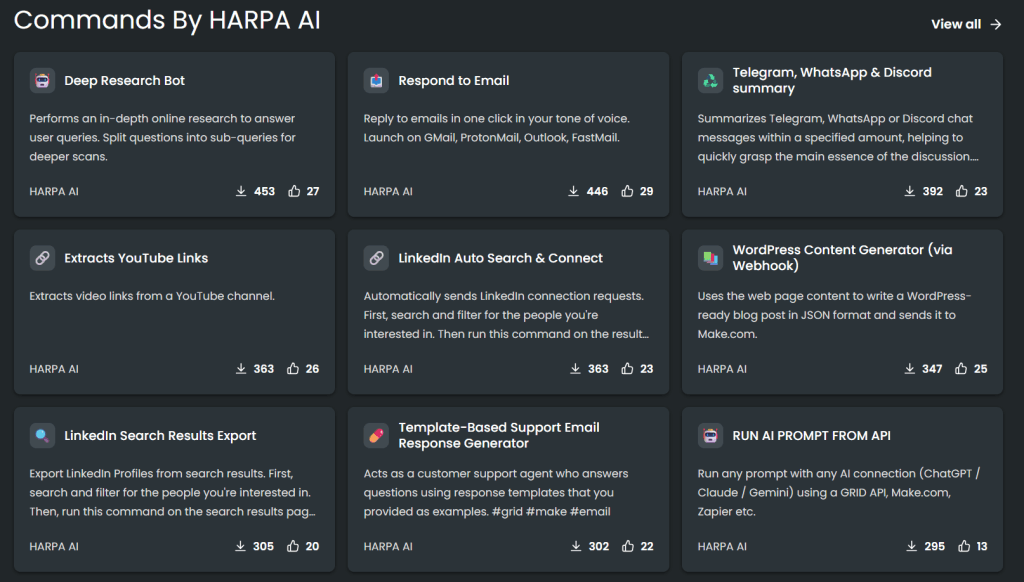Click the LinkedIn Search Results Export magnifier icon

[42, 436]
